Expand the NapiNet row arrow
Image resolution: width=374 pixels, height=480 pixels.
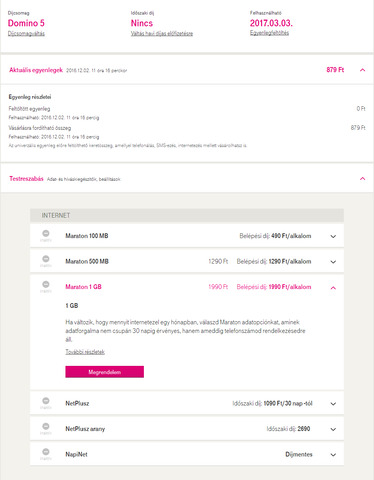pyautogui.click(x=333, y=455)
